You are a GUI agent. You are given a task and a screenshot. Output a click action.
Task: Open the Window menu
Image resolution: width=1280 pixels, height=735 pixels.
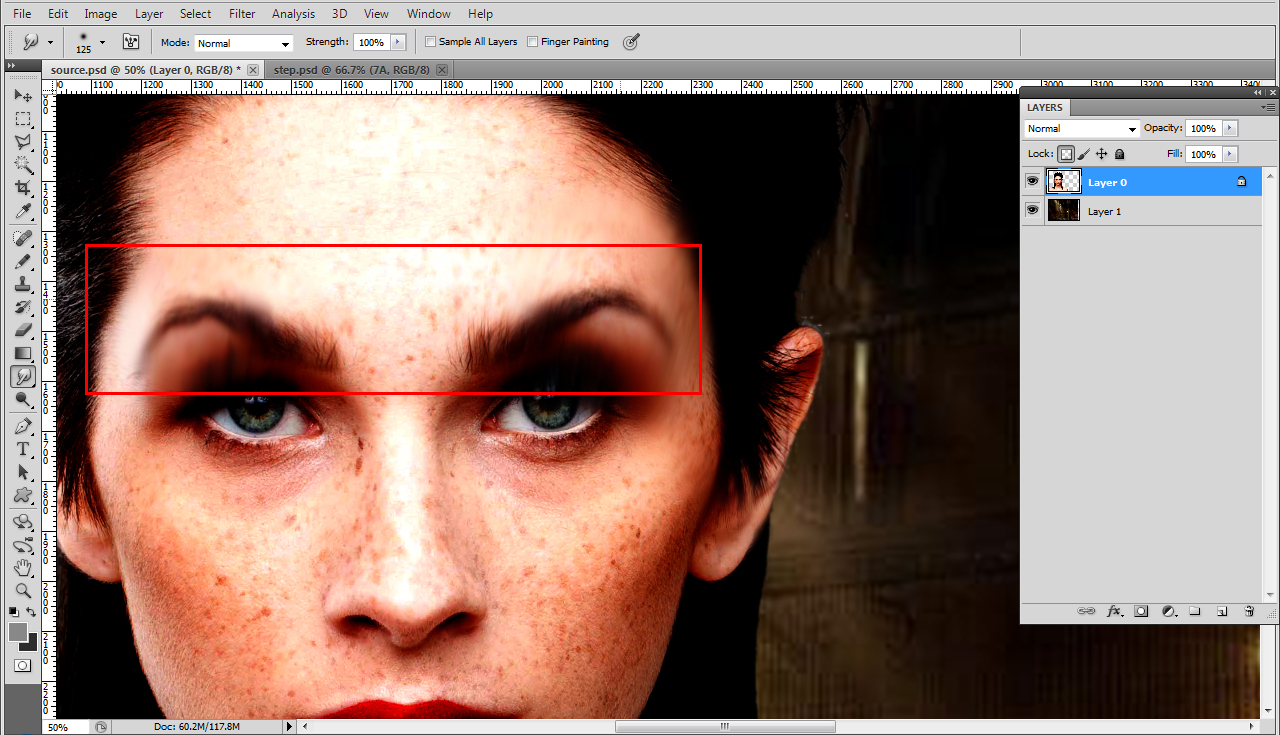coord(429,14)
